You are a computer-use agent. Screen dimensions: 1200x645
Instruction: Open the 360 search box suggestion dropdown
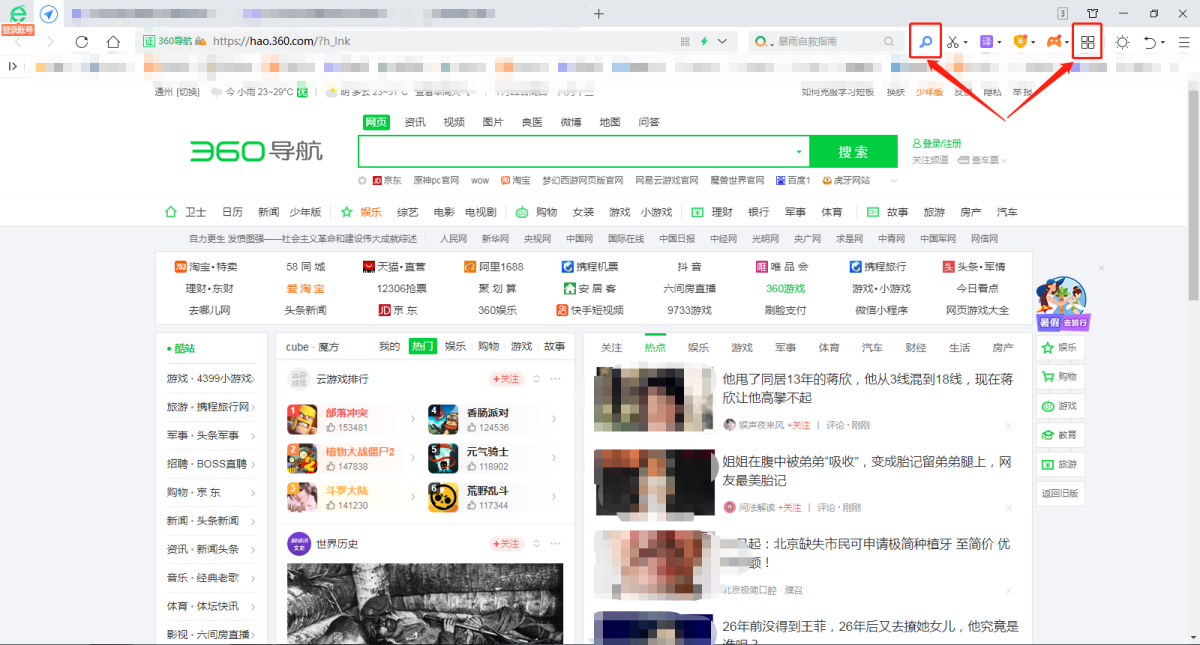pos(799,152)
